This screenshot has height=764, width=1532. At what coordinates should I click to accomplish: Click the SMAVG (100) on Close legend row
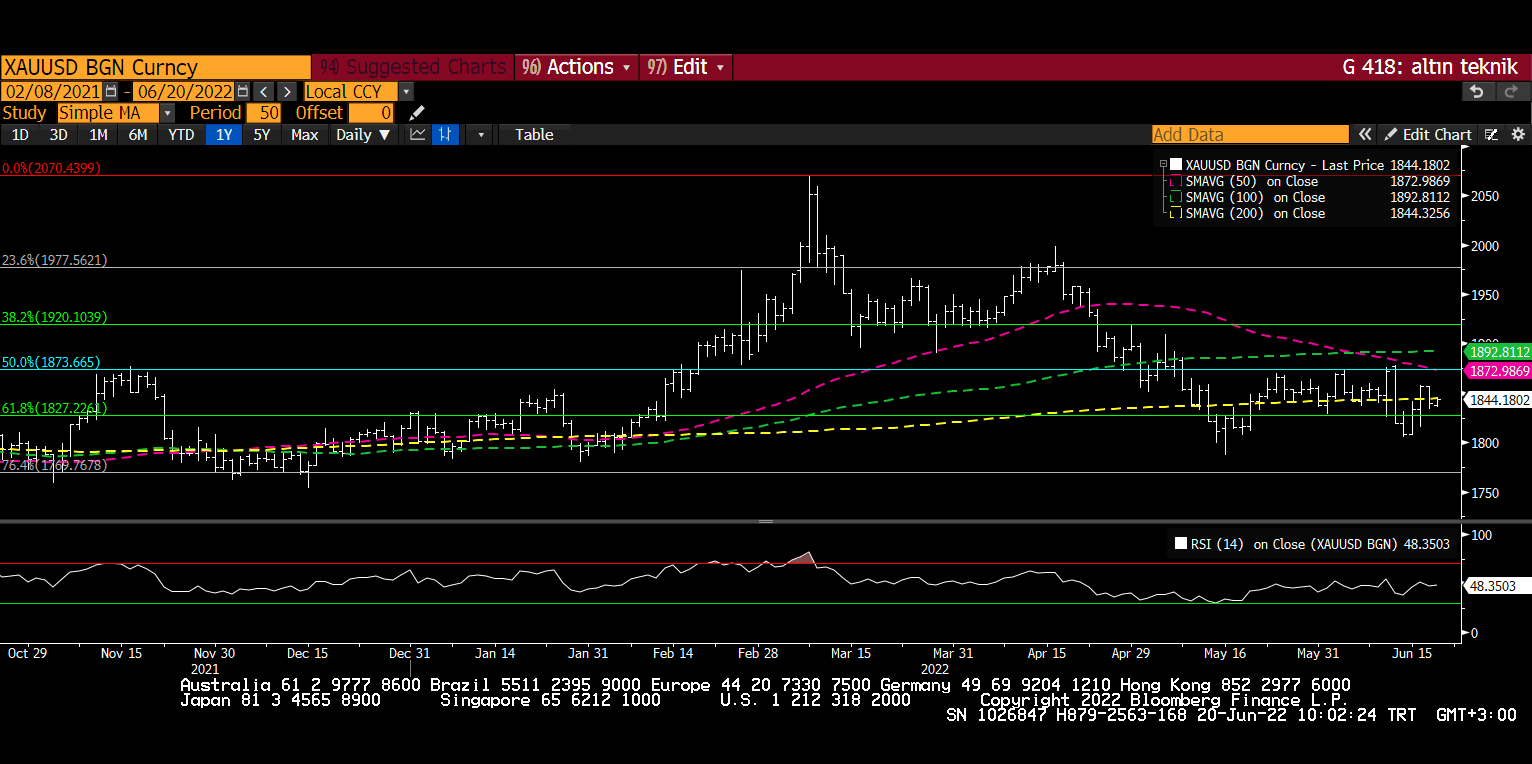[1310, 197]
